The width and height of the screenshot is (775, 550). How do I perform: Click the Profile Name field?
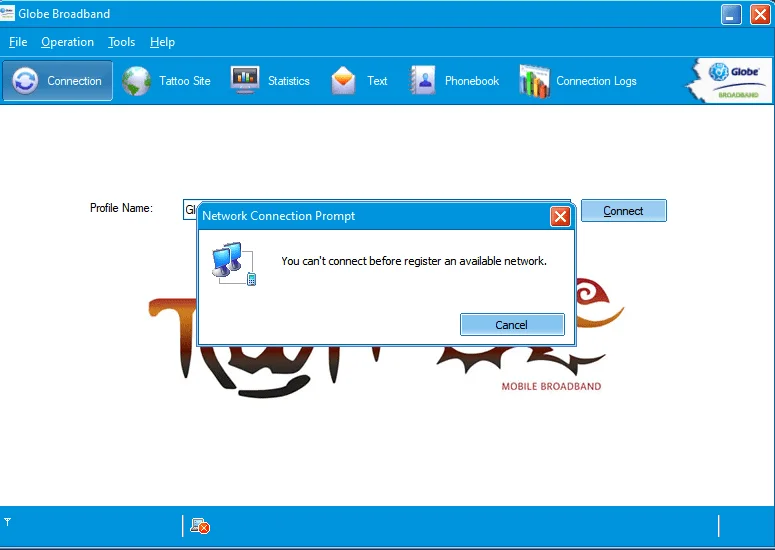[x=377, y=210]
